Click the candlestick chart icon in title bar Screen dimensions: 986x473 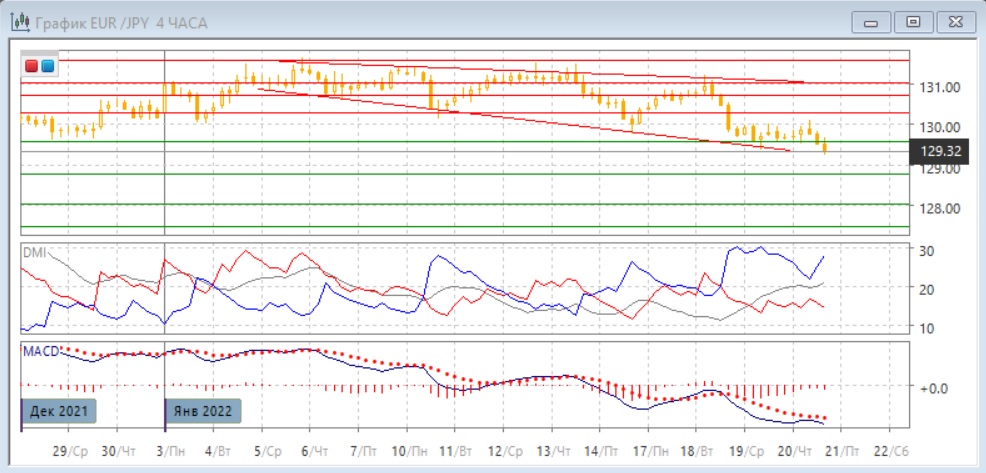tap(19, 22)
